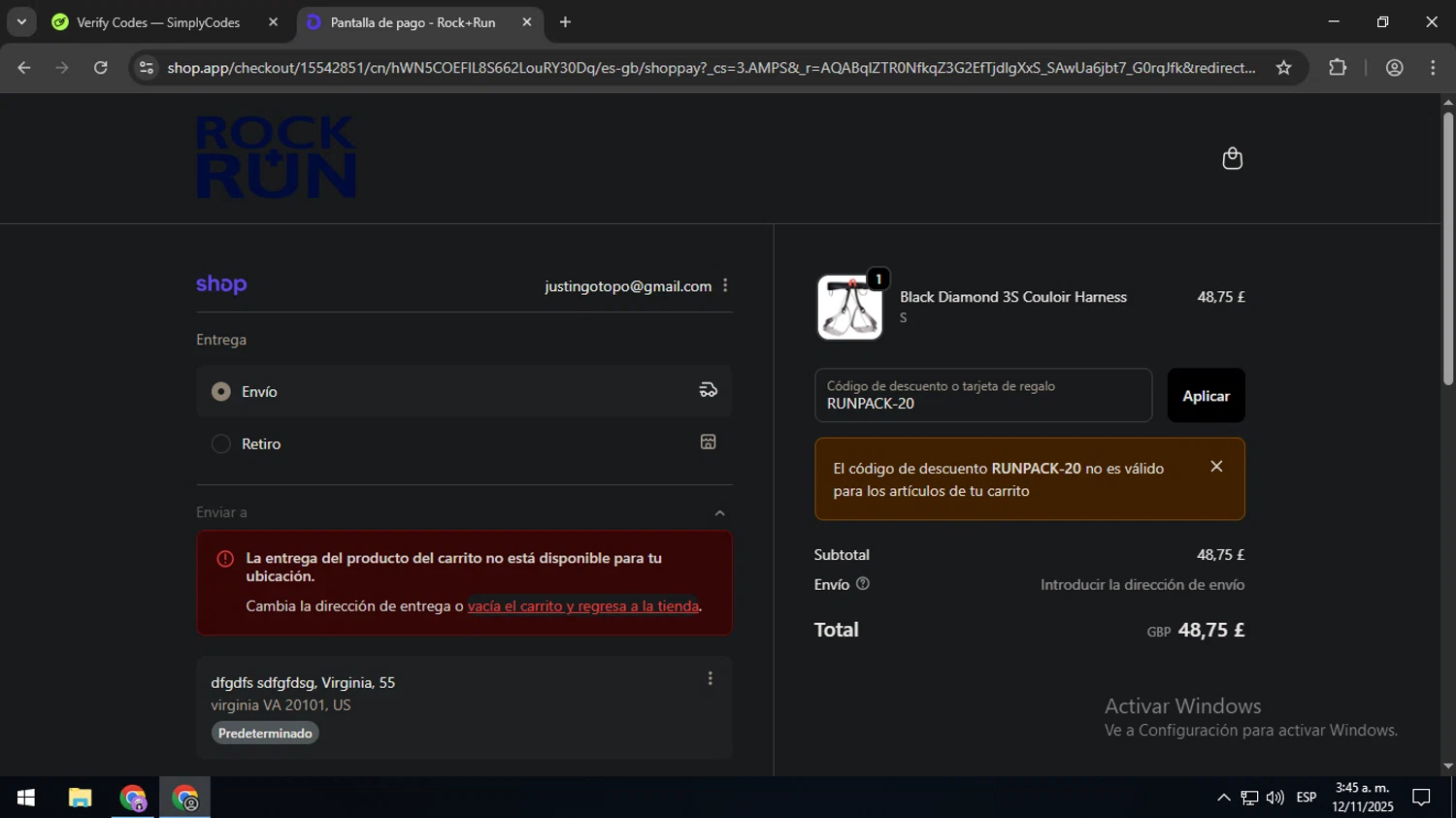
Task: Click the error warning icon in delivery alert
Action: 225,559
